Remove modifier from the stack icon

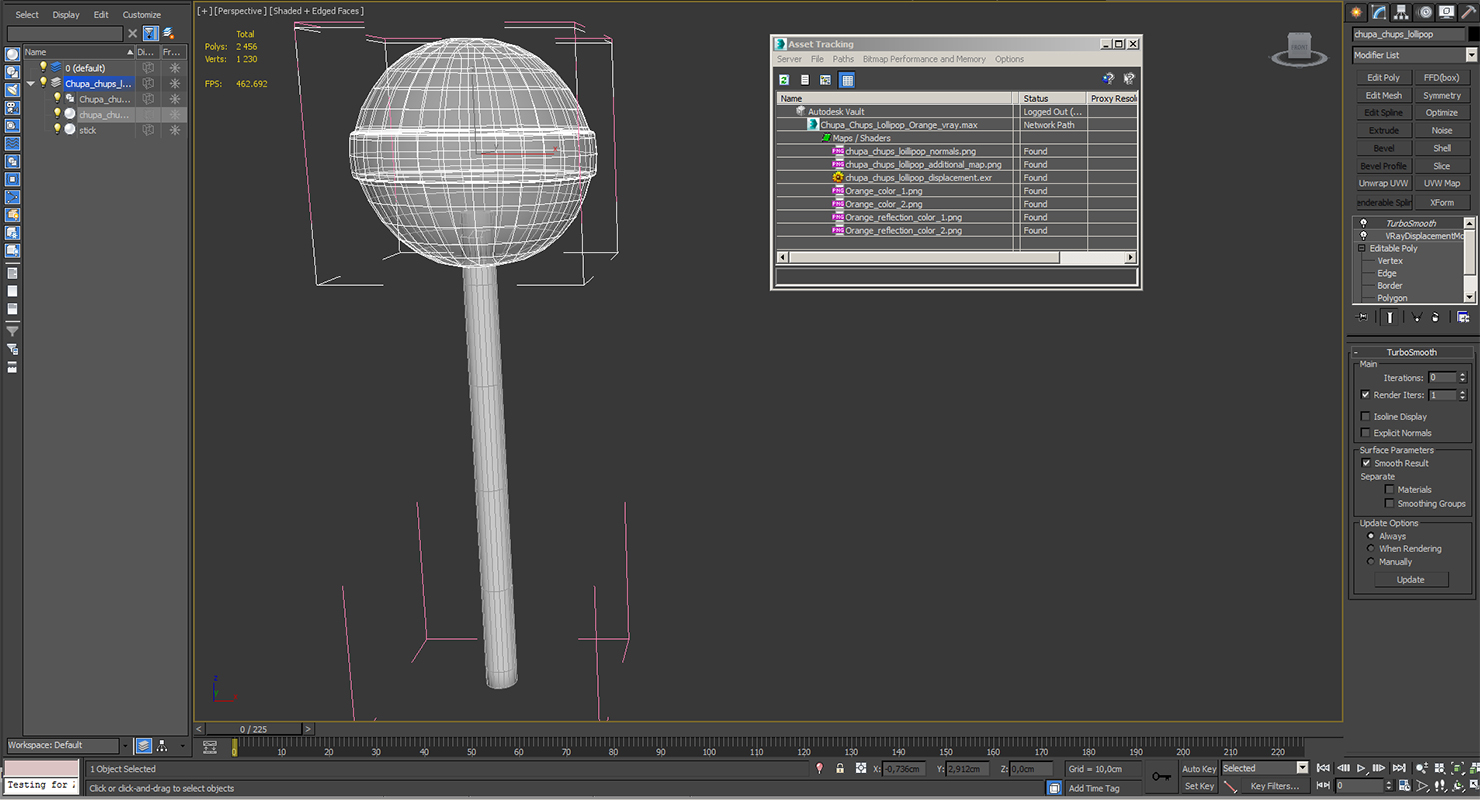point(1435,317)
